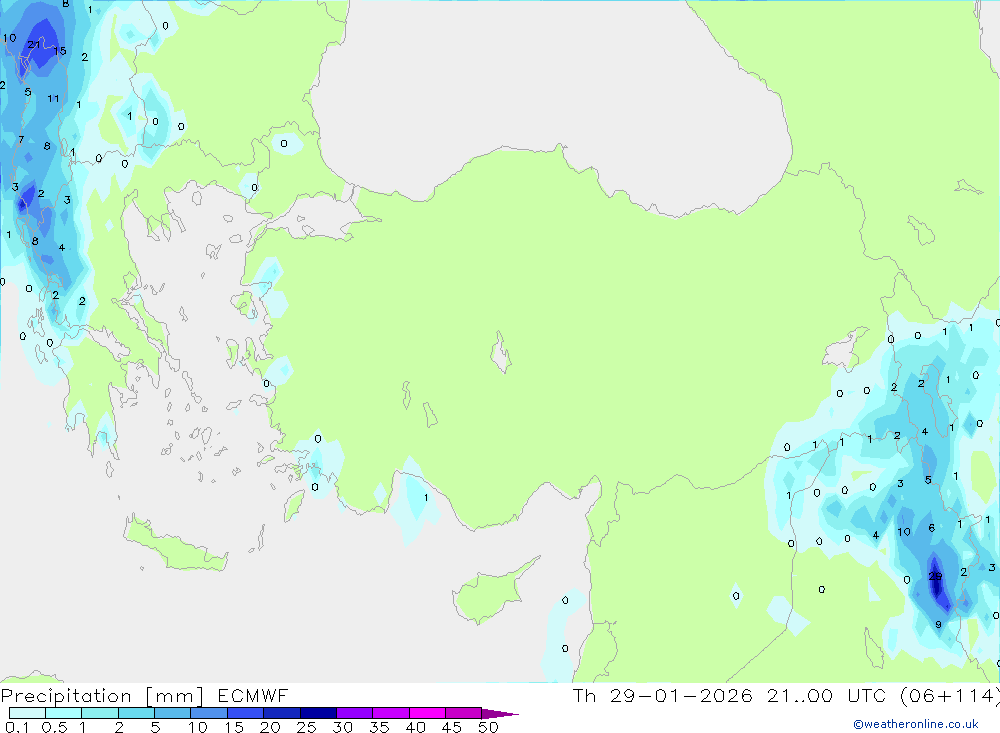Click the "9" precipitation value on map

(938, 625)
